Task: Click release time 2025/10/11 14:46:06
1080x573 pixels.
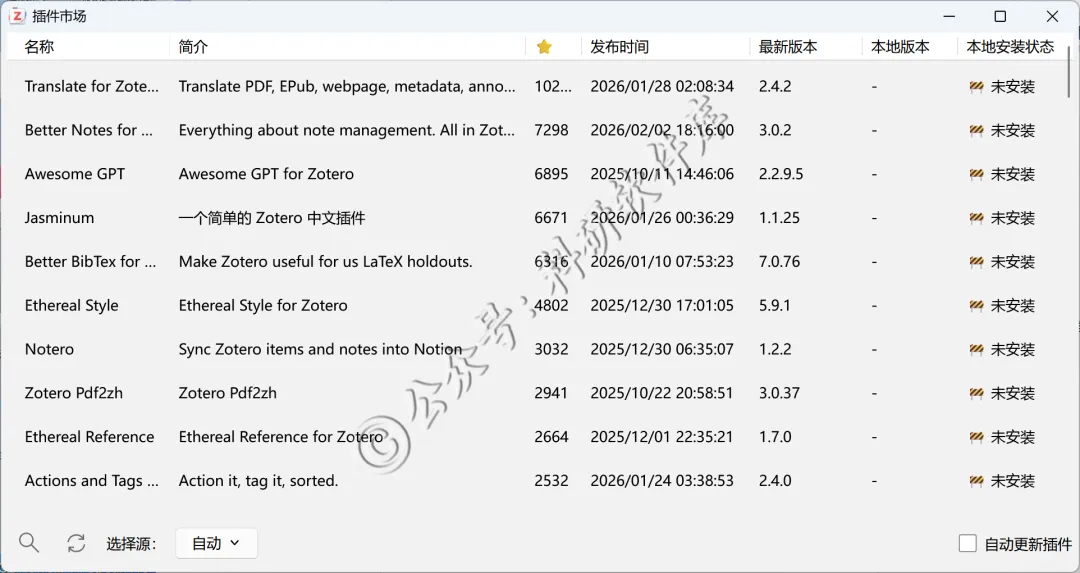Action: [x=662, y=174]
